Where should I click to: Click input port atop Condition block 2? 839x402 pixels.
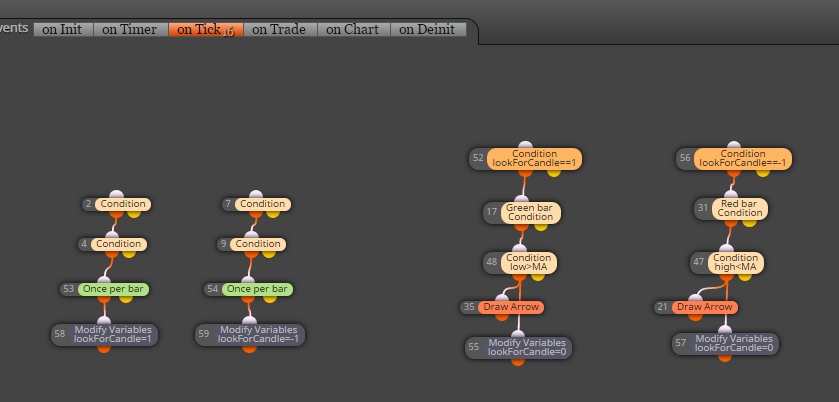click(x=116, y=195)
